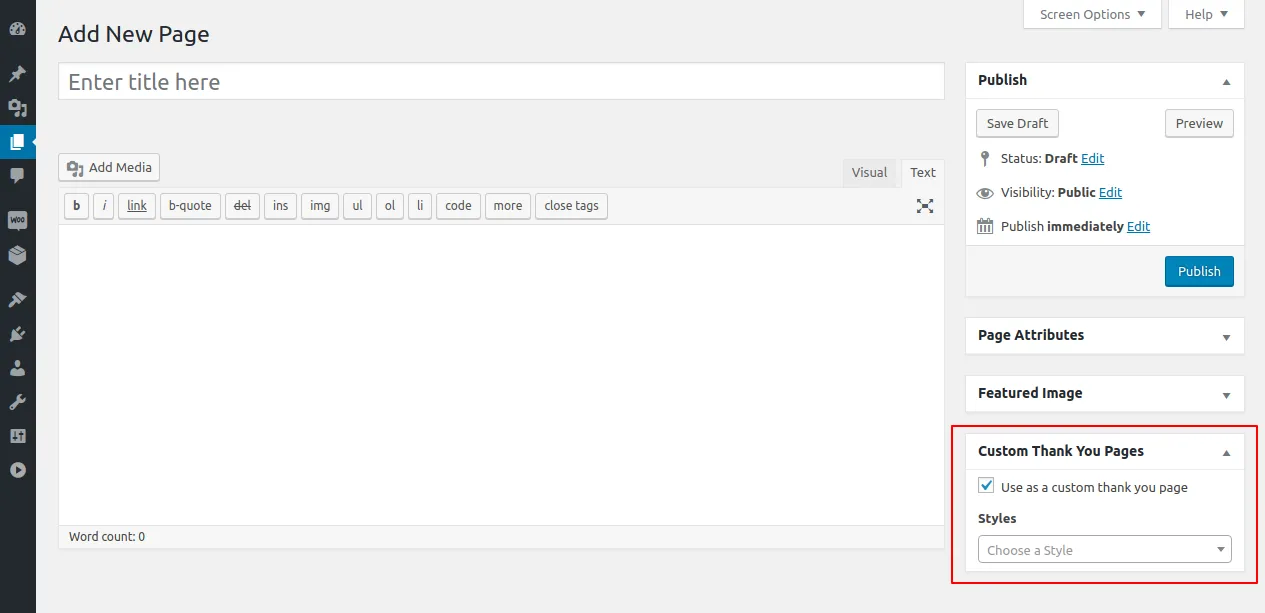Open the Products box icon
Screen dimensions: 1265x613
17,255
